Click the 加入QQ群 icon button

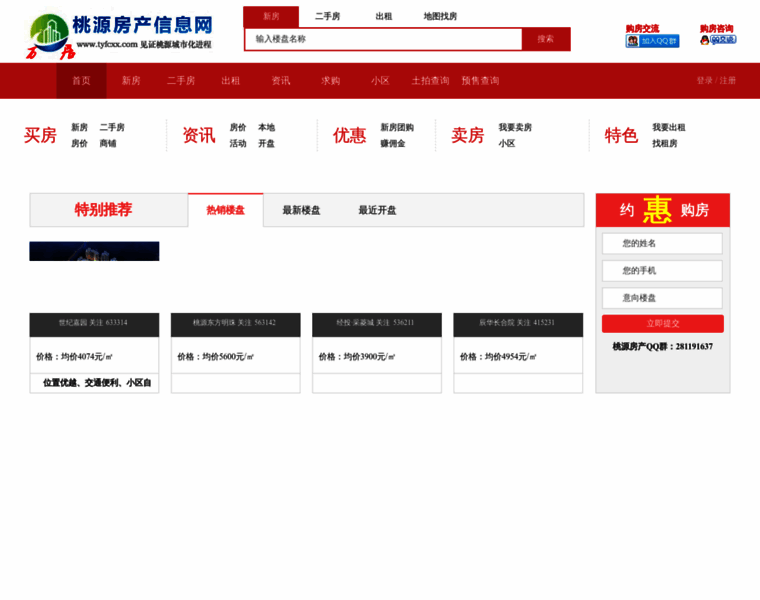(x=652, y=41)
